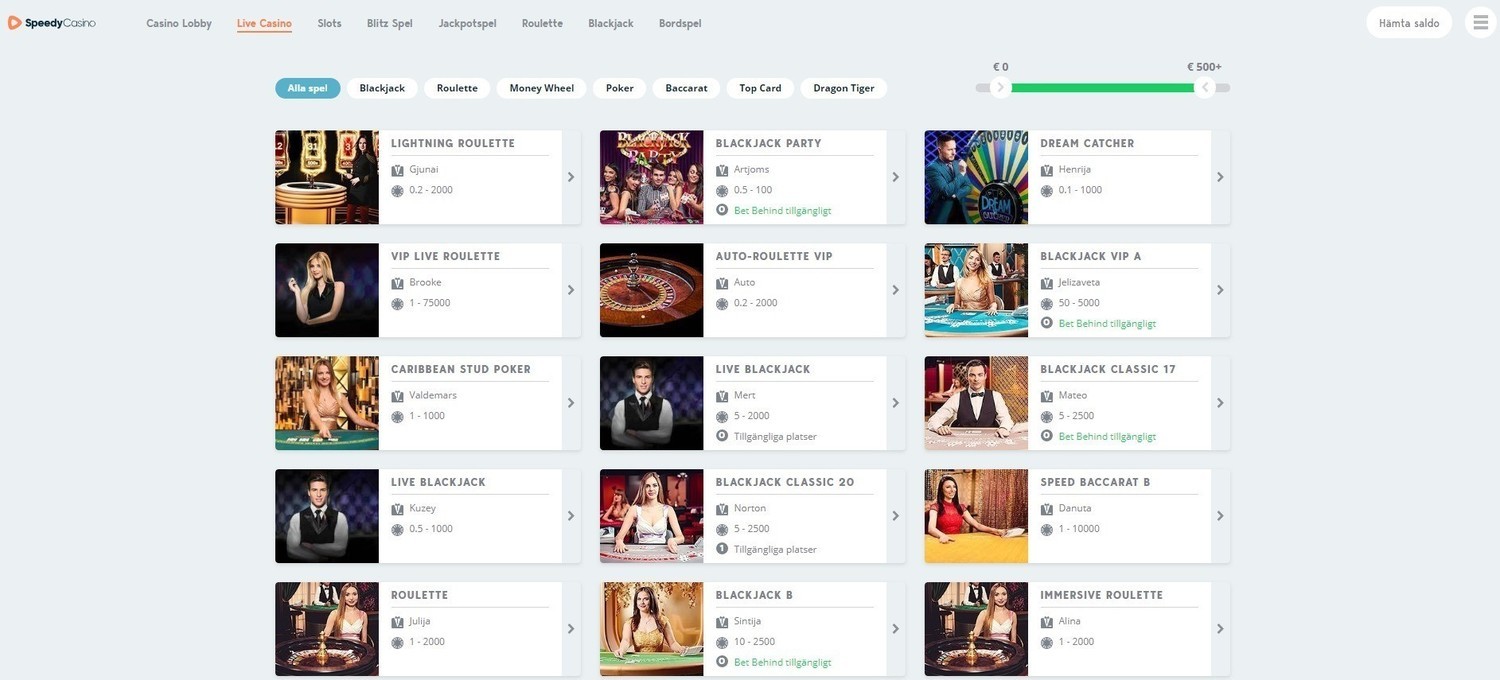Click the SpeedyCasino logo
This screenshot has width=1500, height=680.
pyautogui.click(x=52, y=22)
